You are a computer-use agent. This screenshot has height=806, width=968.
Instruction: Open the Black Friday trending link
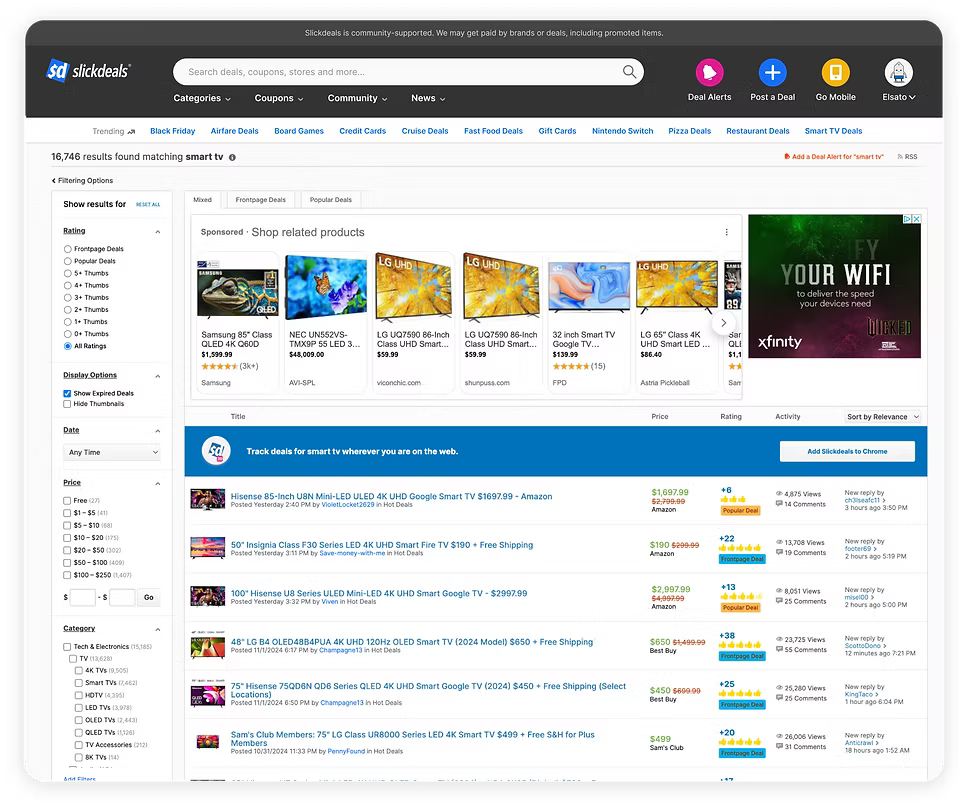pos(172,131)
